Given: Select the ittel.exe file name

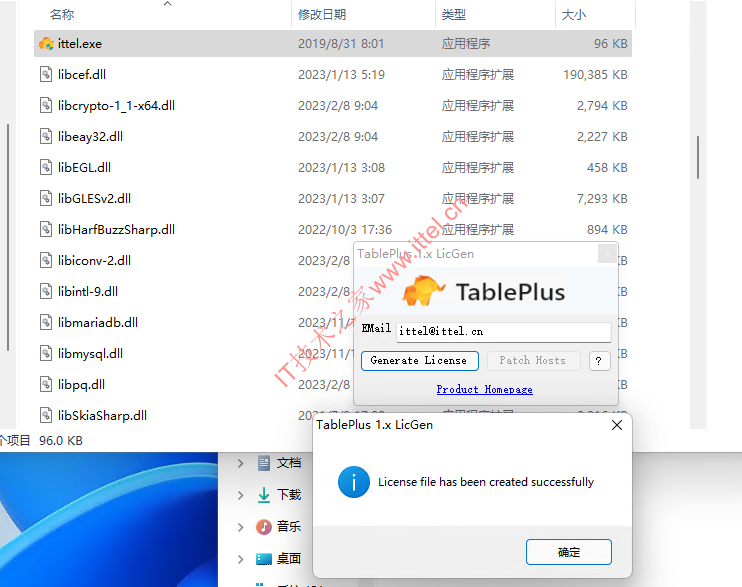Looking at the screenshot, I should coord(80,44).
